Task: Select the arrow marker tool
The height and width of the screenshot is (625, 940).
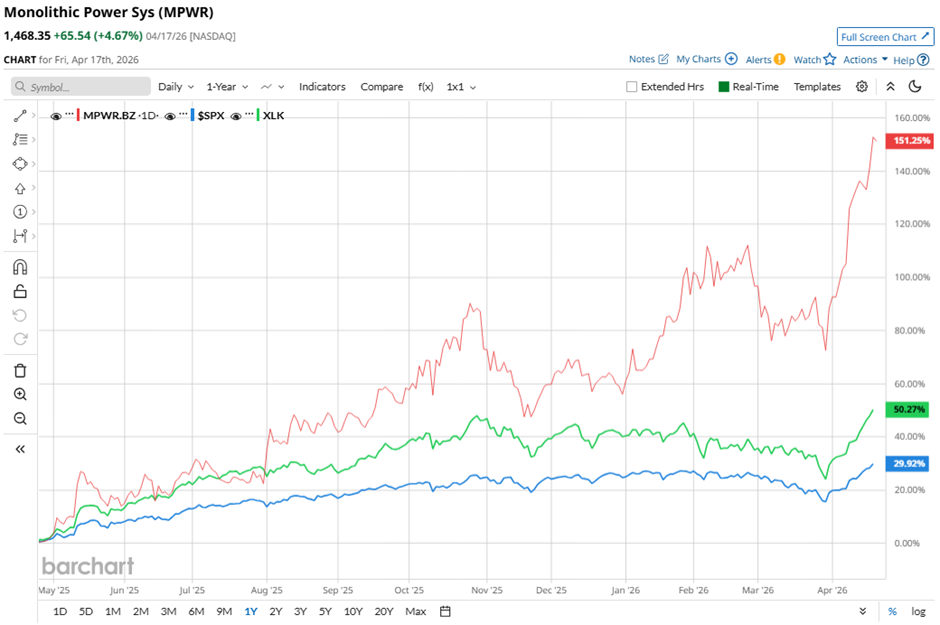Action: pyautogui.click(x=20, y=188)
